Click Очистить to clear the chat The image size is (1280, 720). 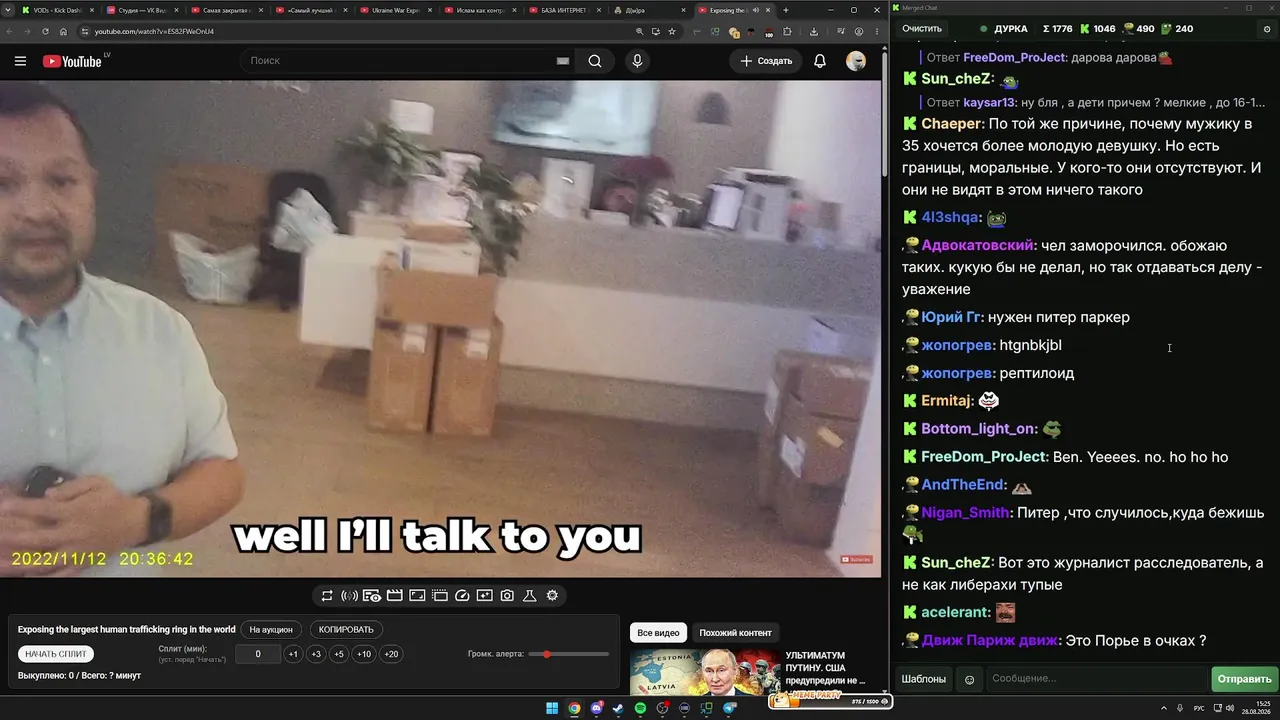(922, 29)
